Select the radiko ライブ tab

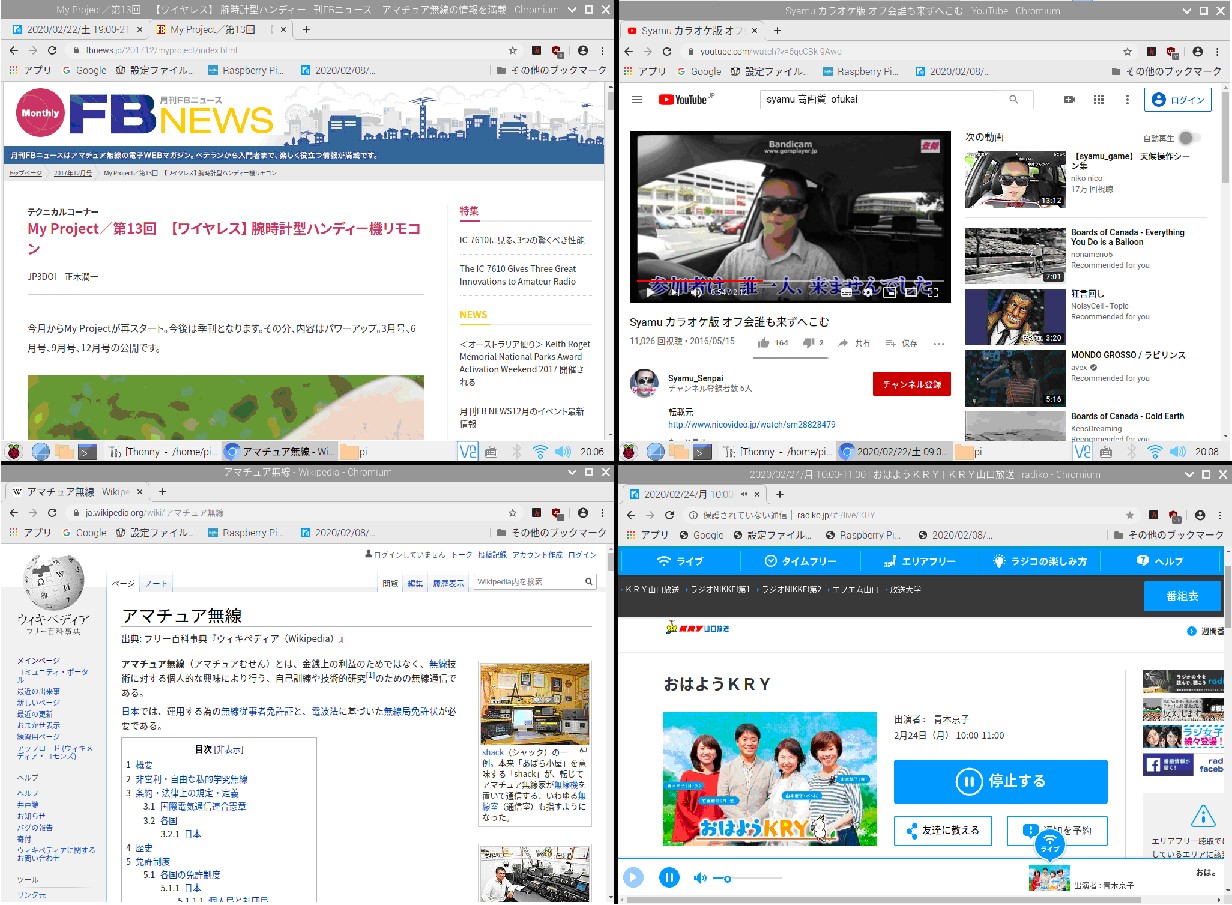point(680,561)
